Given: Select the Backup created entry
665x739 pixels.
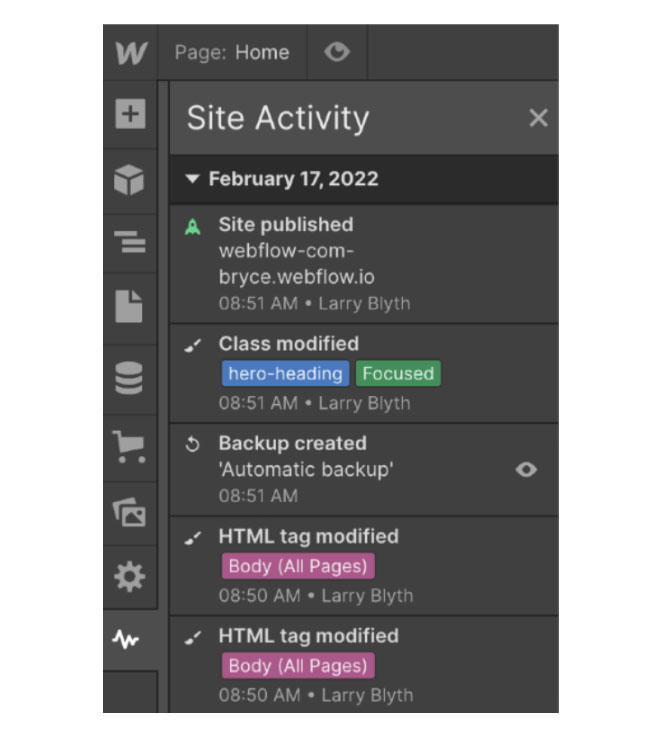Looking at the screenshot, I should coord(364,469).
